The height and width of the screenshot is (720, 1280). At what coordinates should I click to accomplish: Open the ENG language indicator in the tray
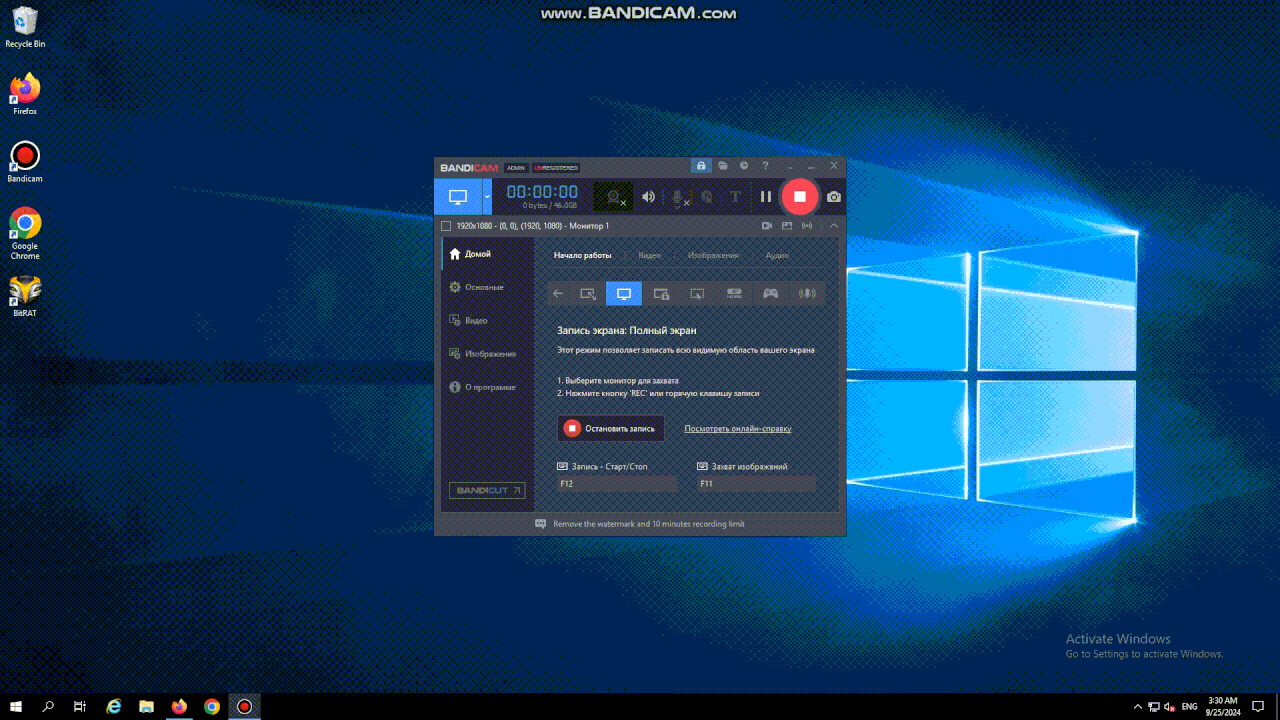coord(1189,706)
